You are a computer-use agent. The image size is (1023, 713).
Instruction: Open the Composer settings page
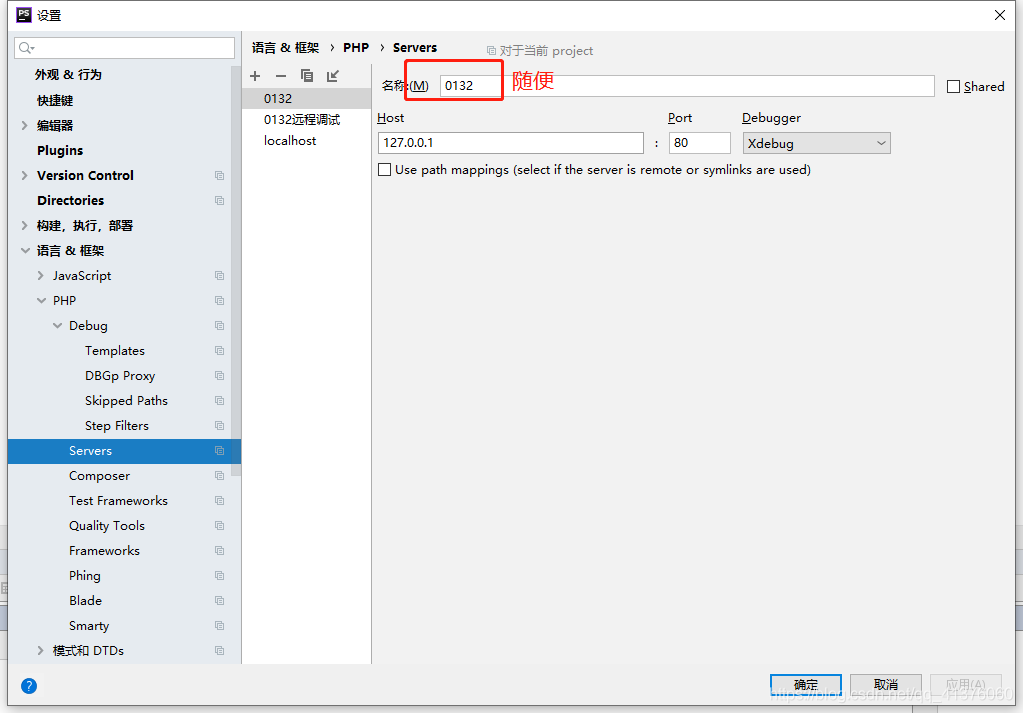[99, 476]
